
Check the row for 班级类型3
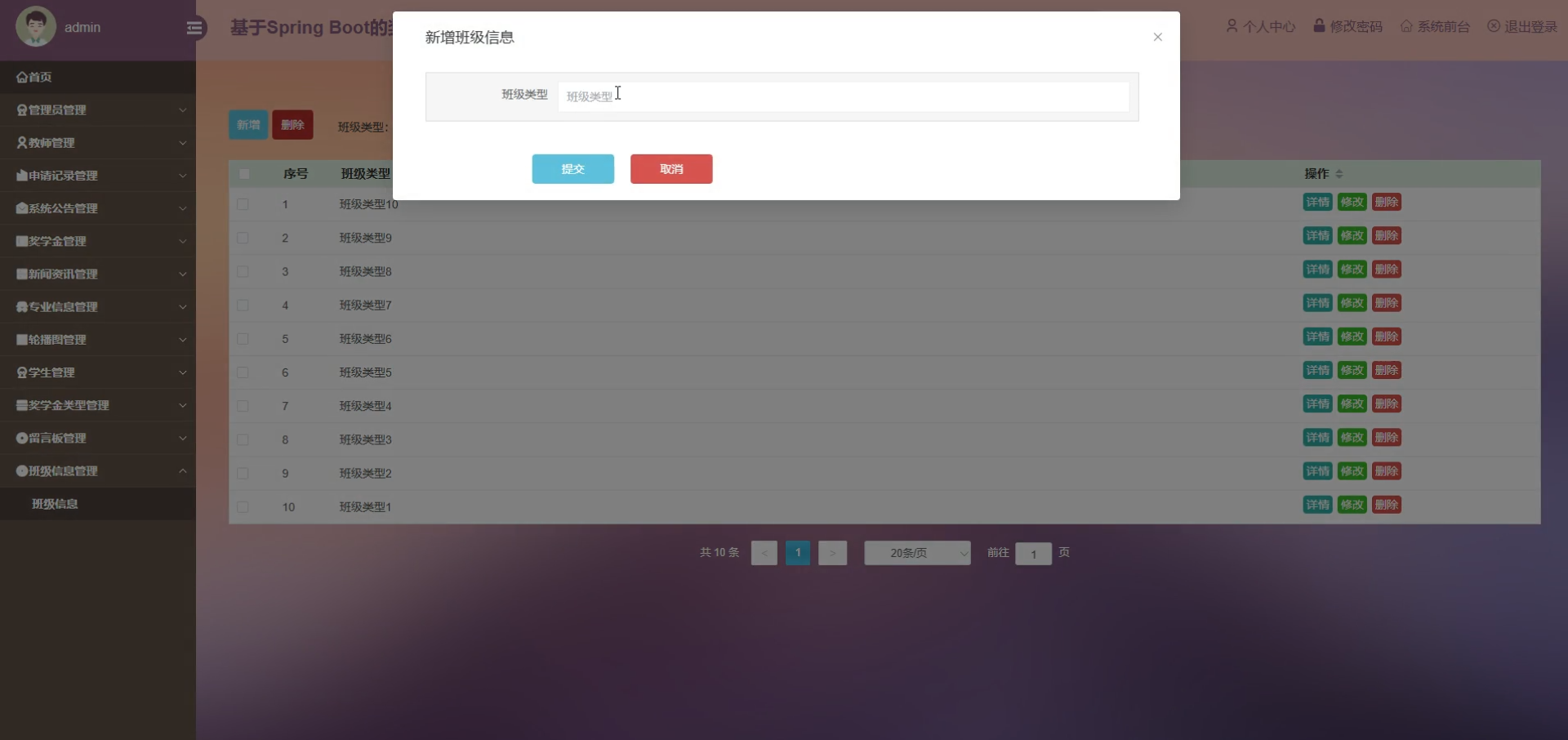[x=243, y=439]
